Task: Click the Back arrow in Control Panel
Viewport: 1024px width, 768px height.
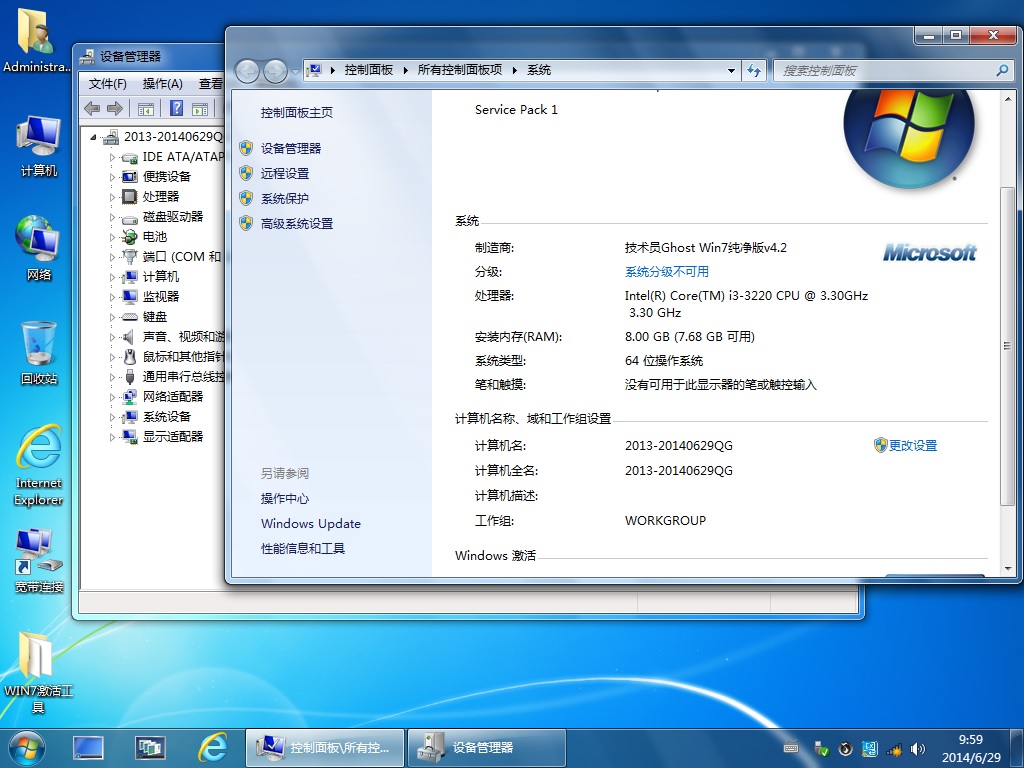Action: tap(248, 71)
